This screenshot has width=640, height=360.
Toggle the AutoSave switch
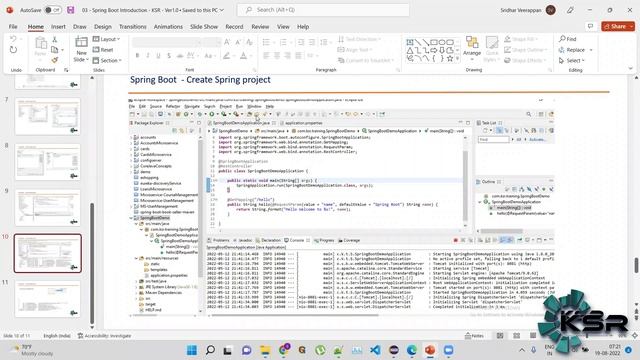pyautogui.click(x=53, y=10)
